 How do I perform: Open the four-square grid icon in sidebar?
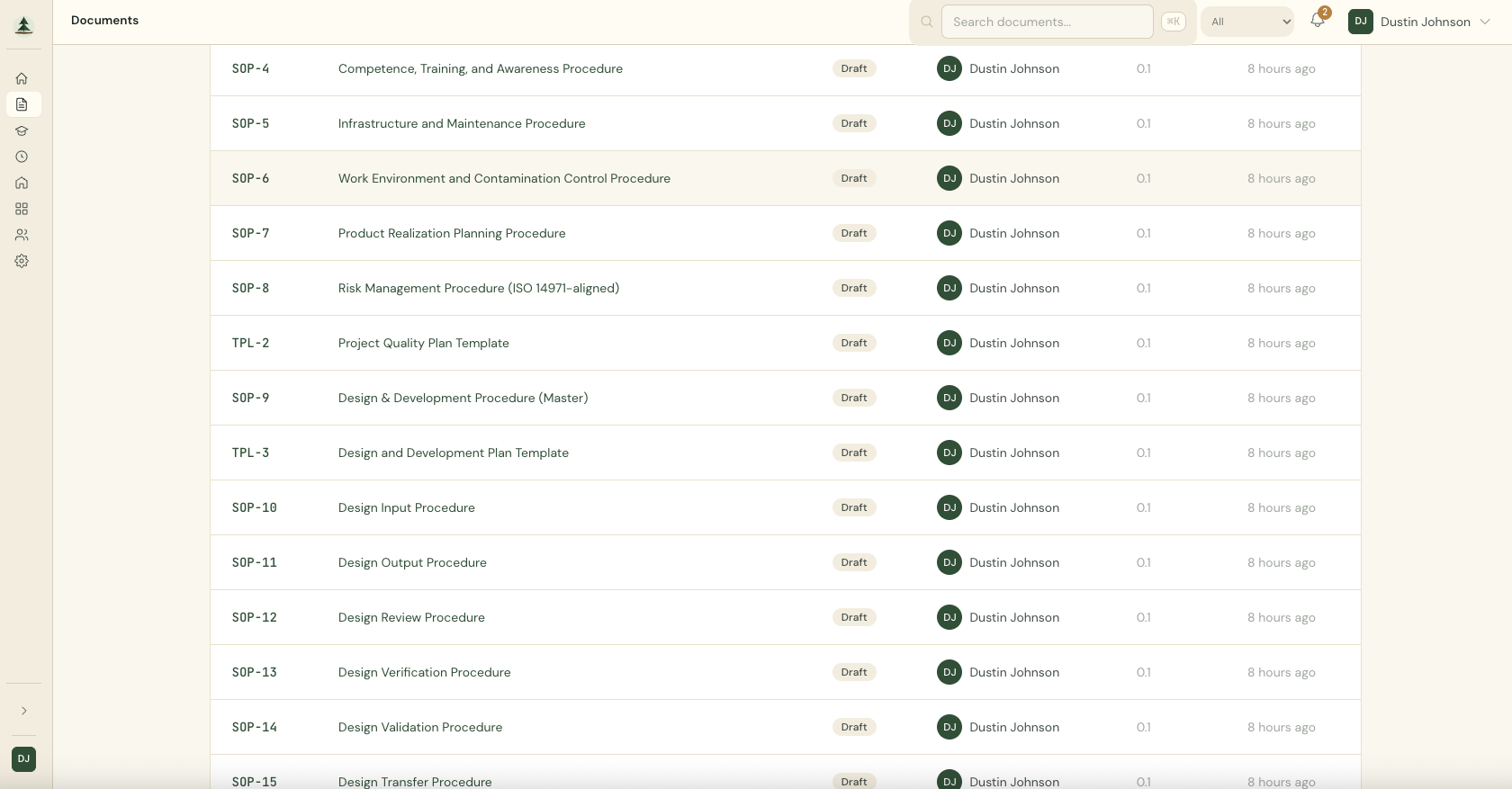coord(22,209)
